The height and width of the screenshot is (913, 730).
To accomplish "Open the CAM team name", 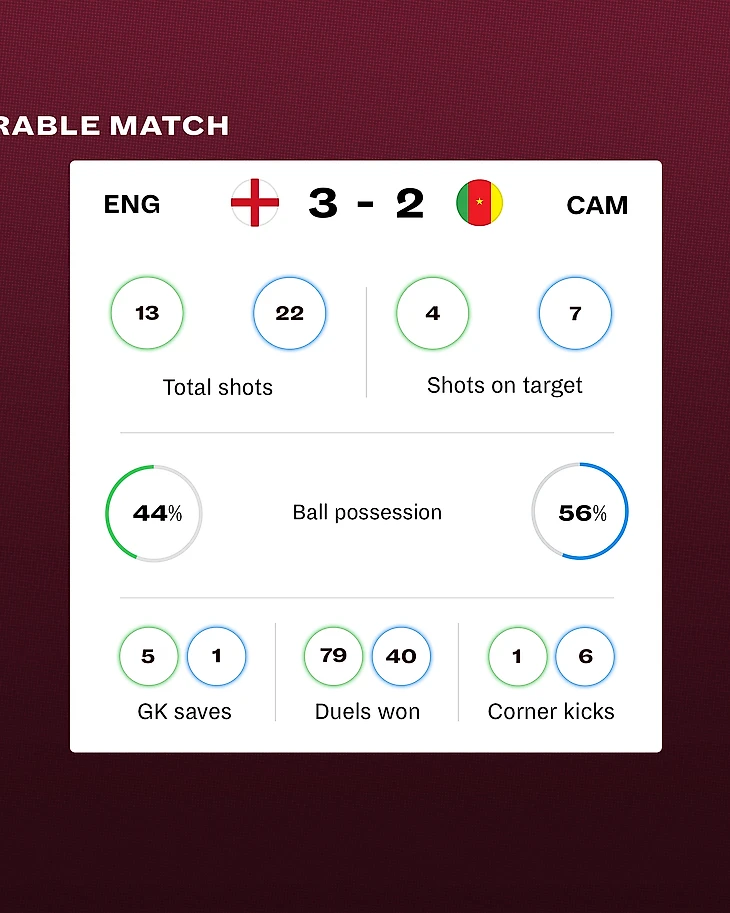I will 597,205.
